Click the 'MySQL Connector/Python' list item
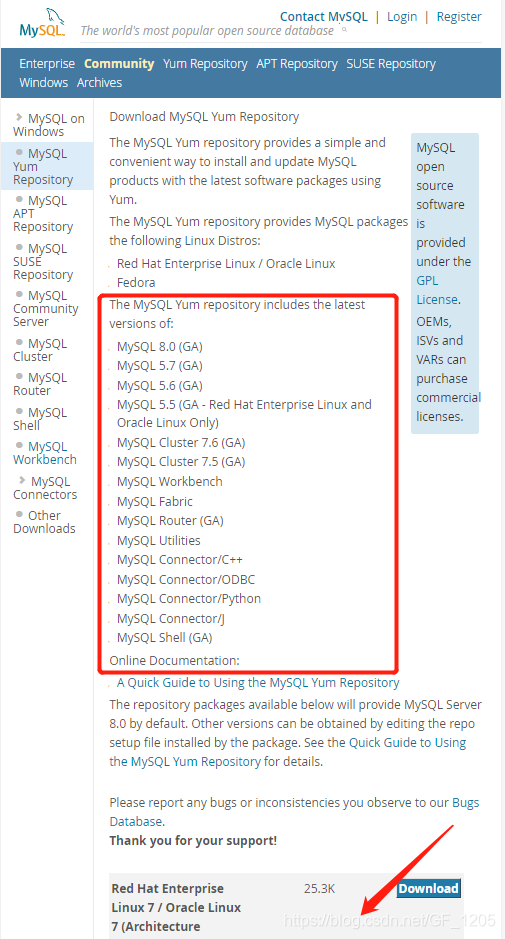Image resolution: width=505 pixels, height=939 pixels. pos(189,599)
